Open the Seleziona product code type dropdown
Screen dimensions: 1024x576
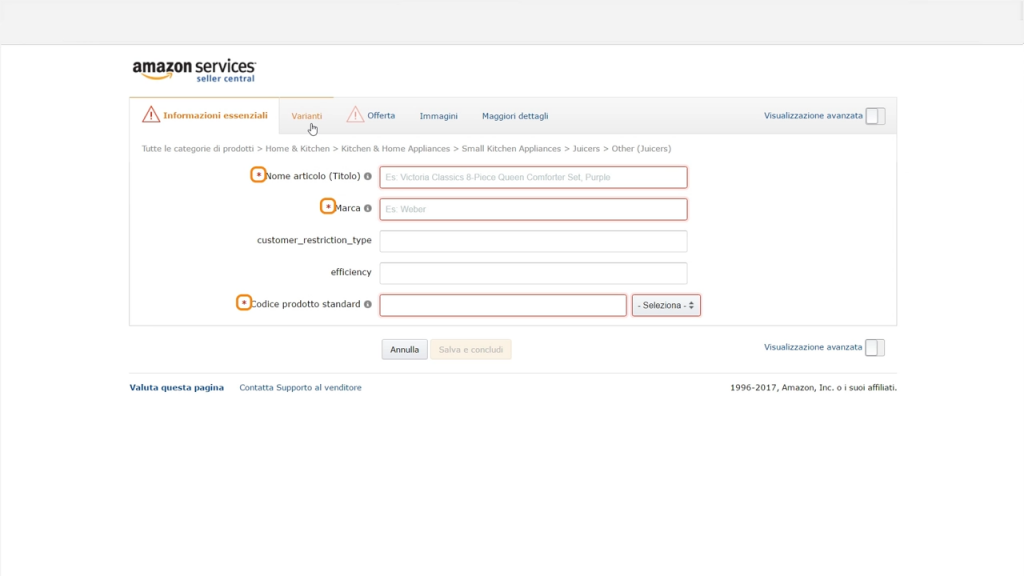coord(666,305)
